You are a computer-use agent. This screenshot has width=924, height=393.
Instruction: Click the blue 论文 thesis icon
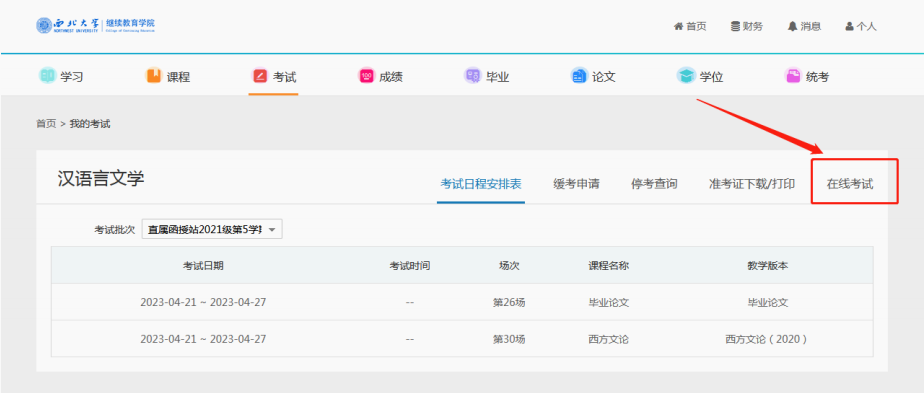tap(579, 76)
